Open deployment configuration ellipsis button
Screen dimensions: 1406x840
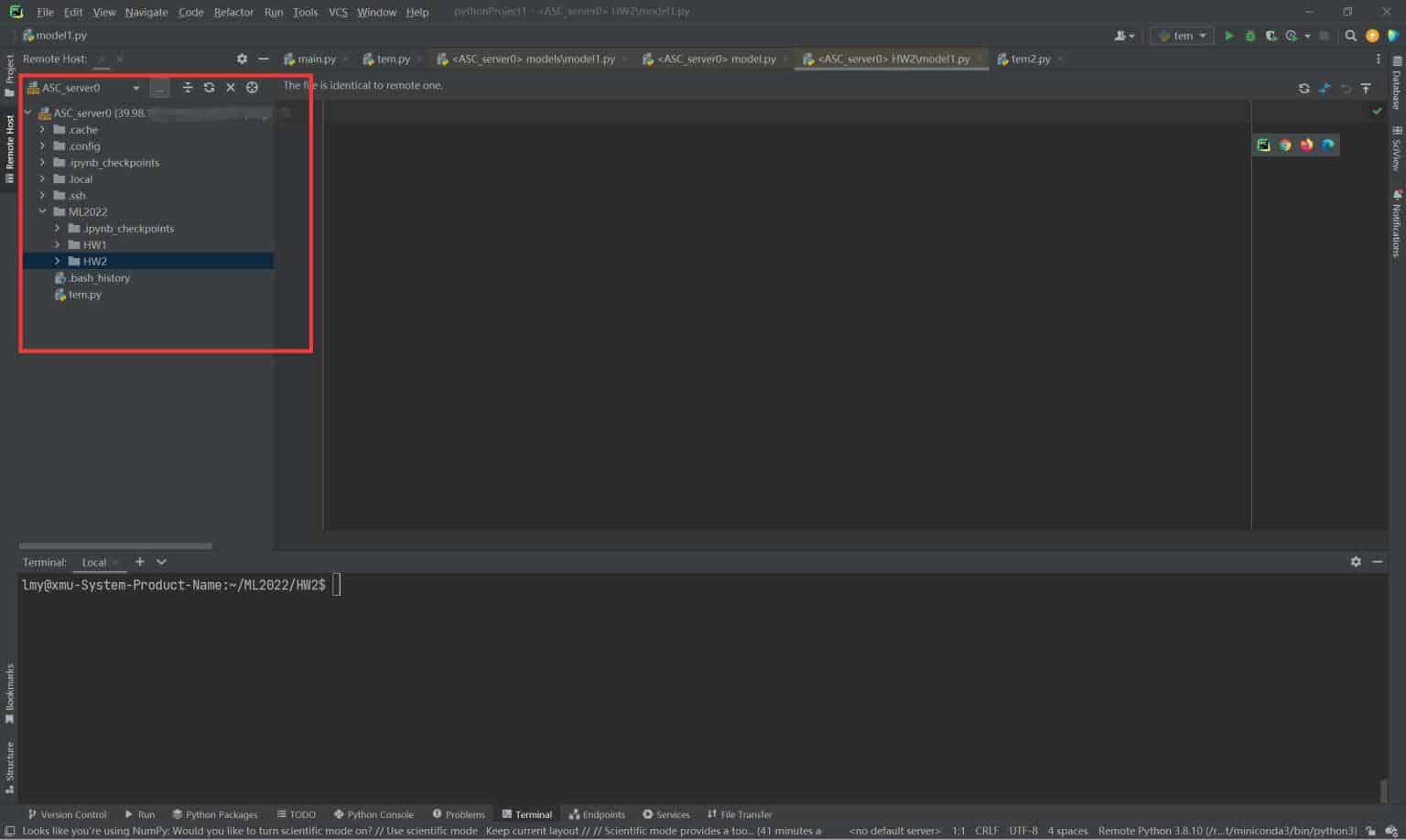click(x=159, y=88)
